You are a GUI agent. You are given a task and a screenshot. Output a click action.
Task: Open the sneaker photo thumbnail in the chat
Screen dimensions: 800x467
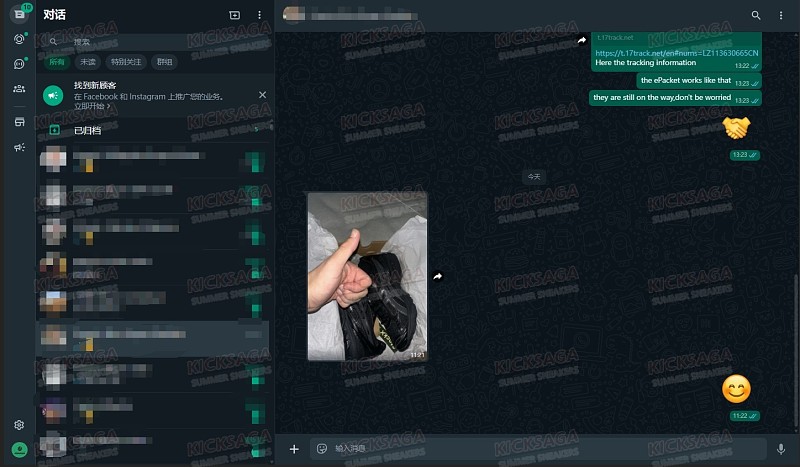(x=367, y=276)
